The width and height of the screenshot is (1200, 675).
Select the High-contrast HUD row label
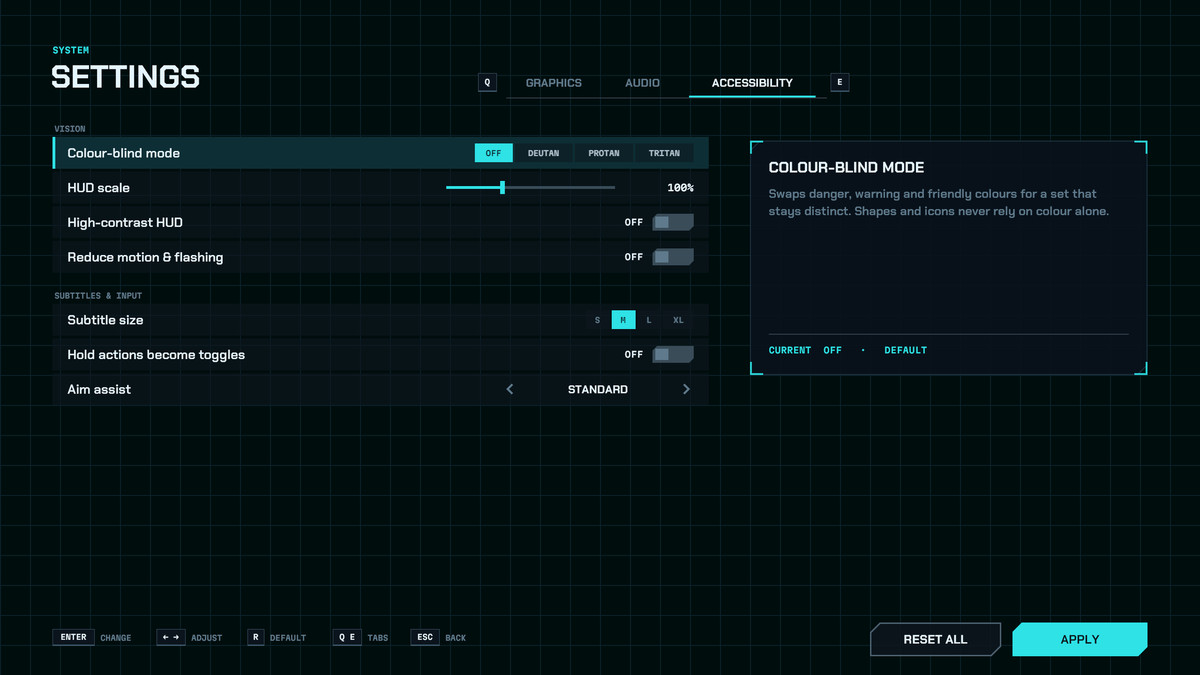[125, 222]
